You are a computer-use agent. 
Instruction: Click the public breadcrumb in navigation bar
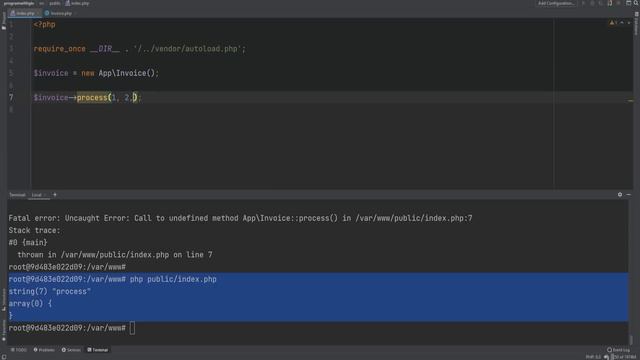[55, 3]
